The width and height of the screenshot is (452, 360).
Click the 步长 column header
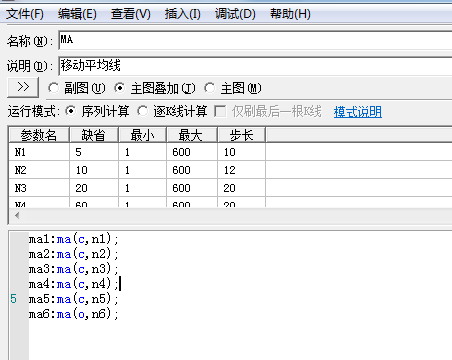(241, 135)
